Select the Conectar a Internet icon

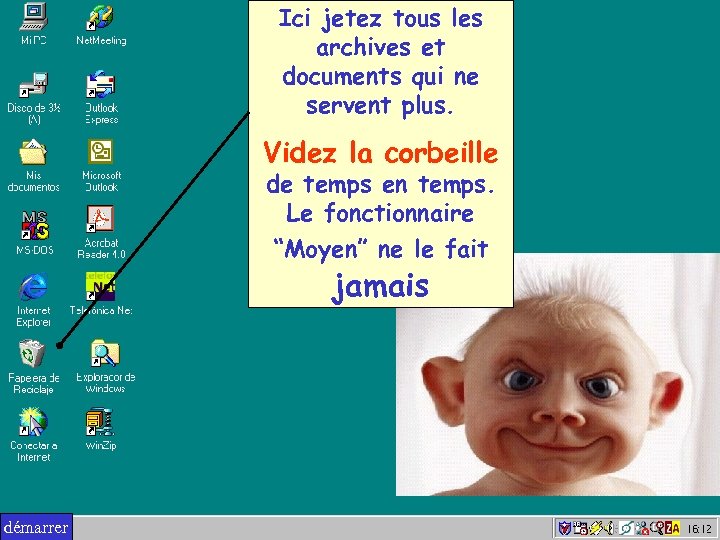pos(33,422)
